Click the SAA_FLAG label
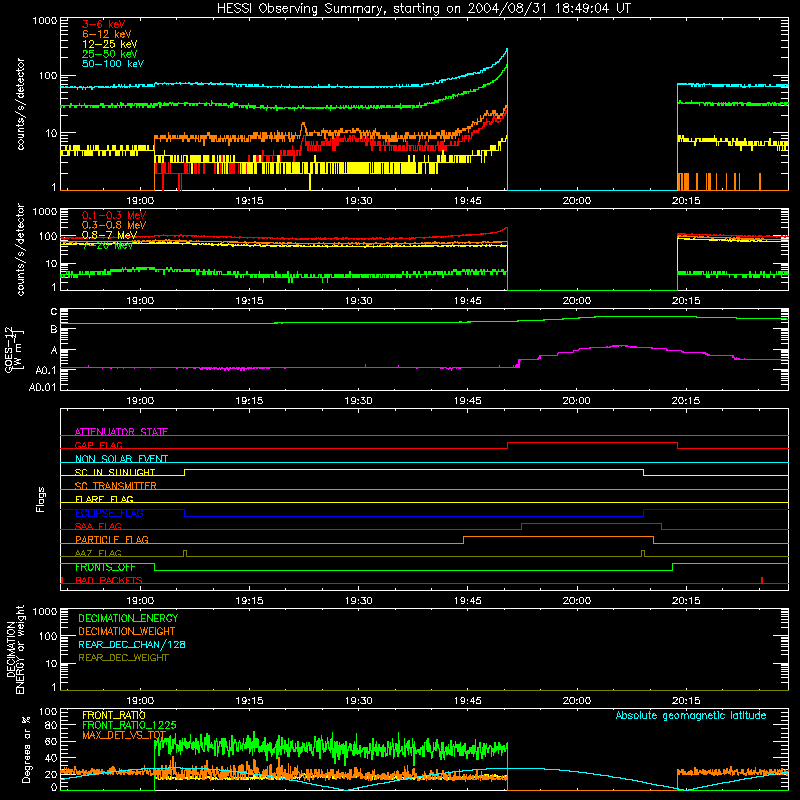Viewport: 800px width, 800px height. pos(98,526)
